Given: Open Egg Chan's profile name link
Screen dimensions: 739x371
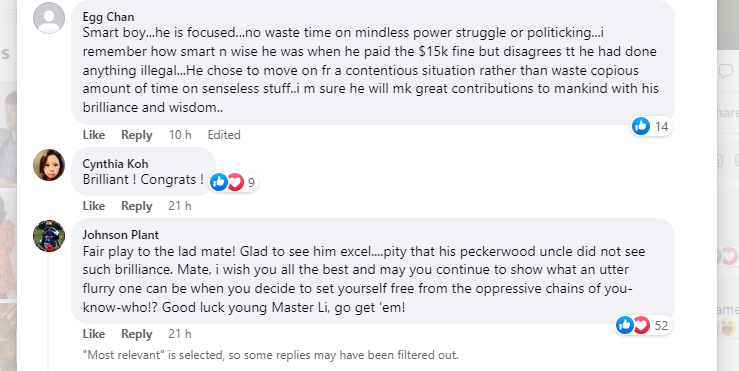Looking at the screenshot, I should tap(108, 17).
